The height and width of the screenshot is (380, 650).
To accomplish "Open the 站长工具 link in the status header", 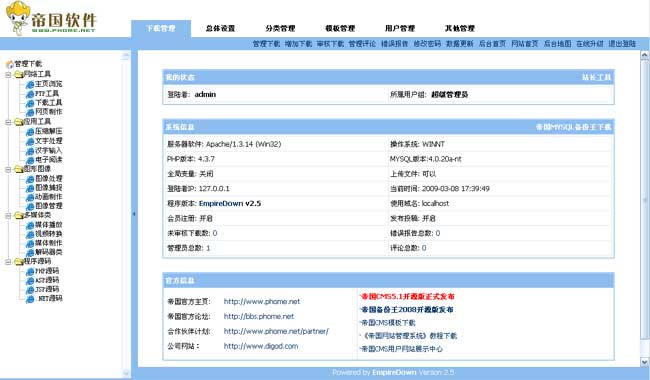I will coord(597,77).
